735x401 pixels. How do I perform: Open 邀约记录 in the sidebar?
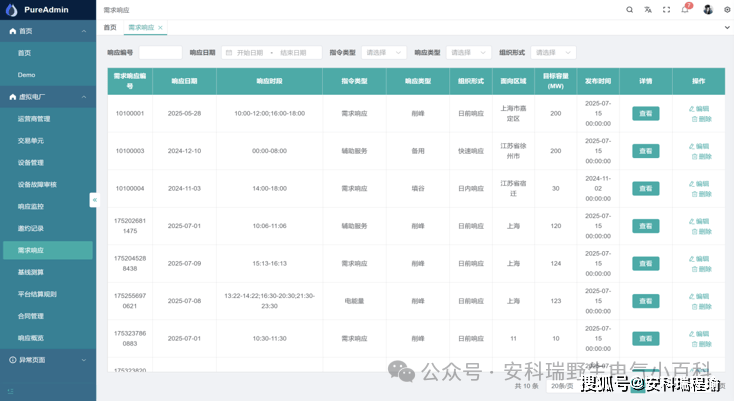[48, 228]
